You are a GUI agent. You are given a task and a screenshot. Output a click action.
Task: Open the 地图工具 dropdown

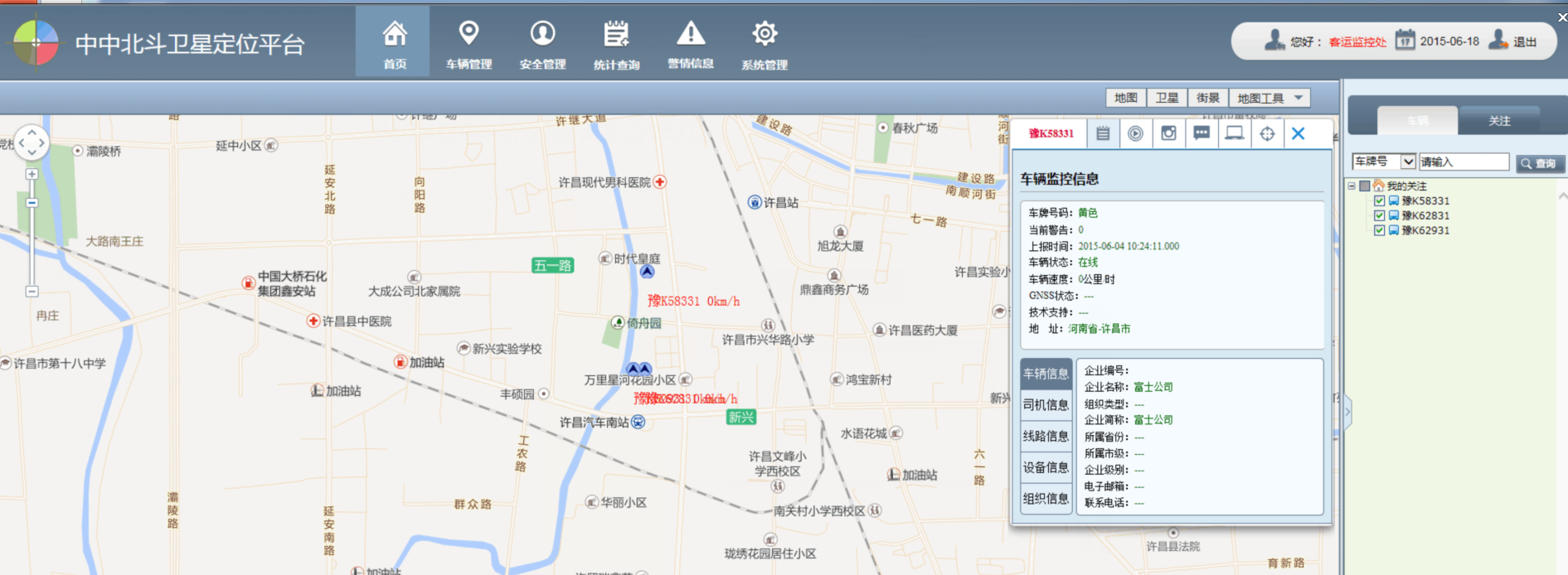[1269, 98]
